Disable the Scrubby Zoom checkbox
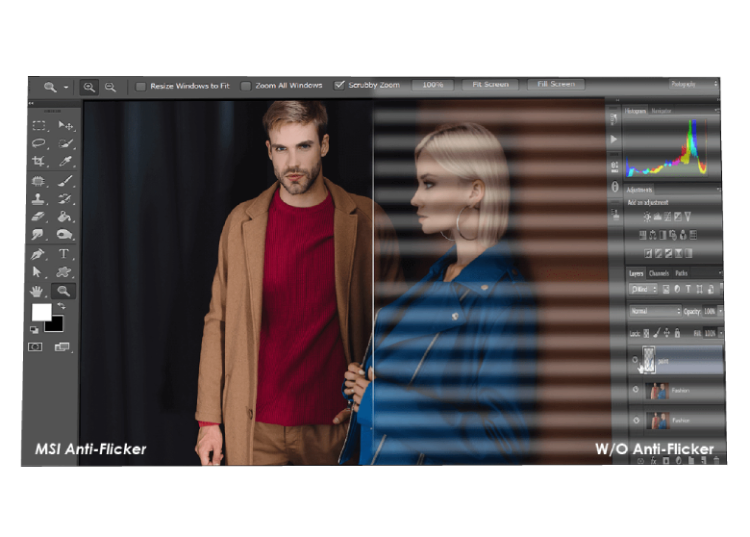Screen dimensions: 750x537 point(339,85)
